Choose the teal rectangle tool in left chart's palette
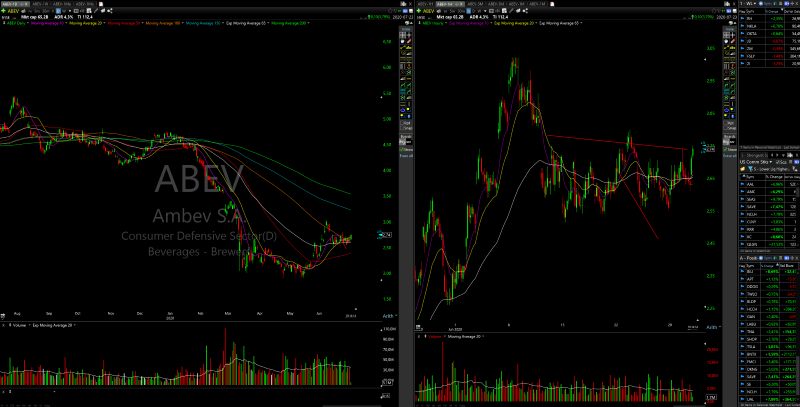 pyautogui.click(x=403, y=91)
